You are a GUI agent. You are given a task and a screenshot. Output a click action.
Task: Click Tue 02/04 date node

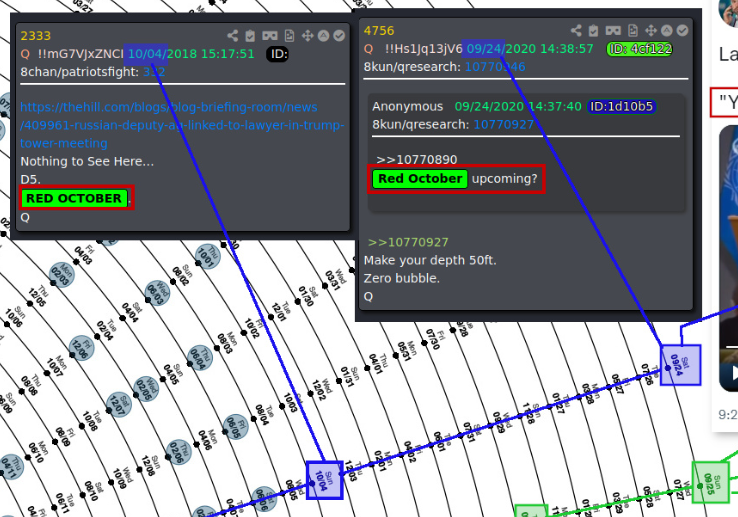97,336
